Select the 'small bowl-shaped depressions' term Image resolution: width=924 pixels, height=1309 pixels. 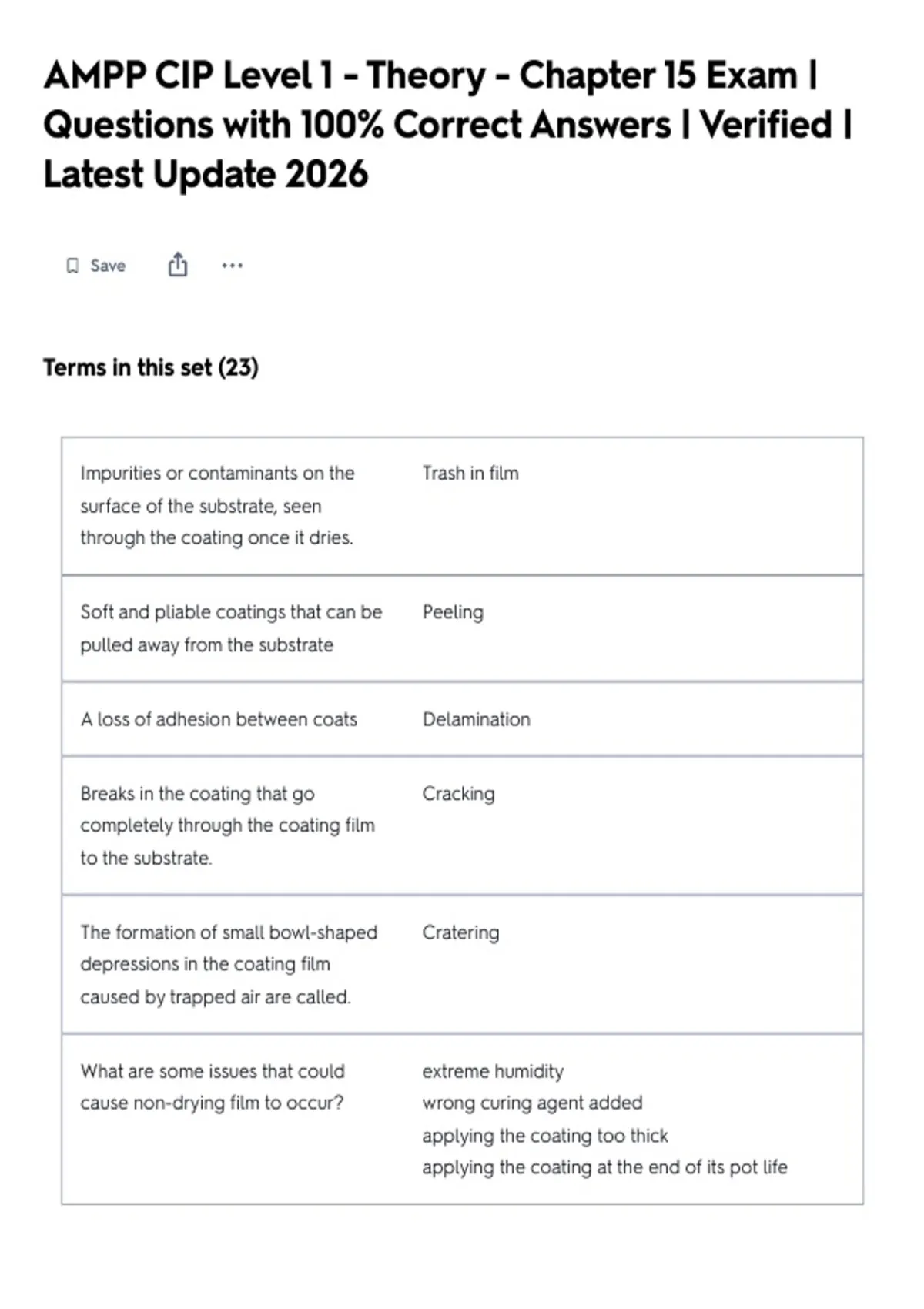229,964
